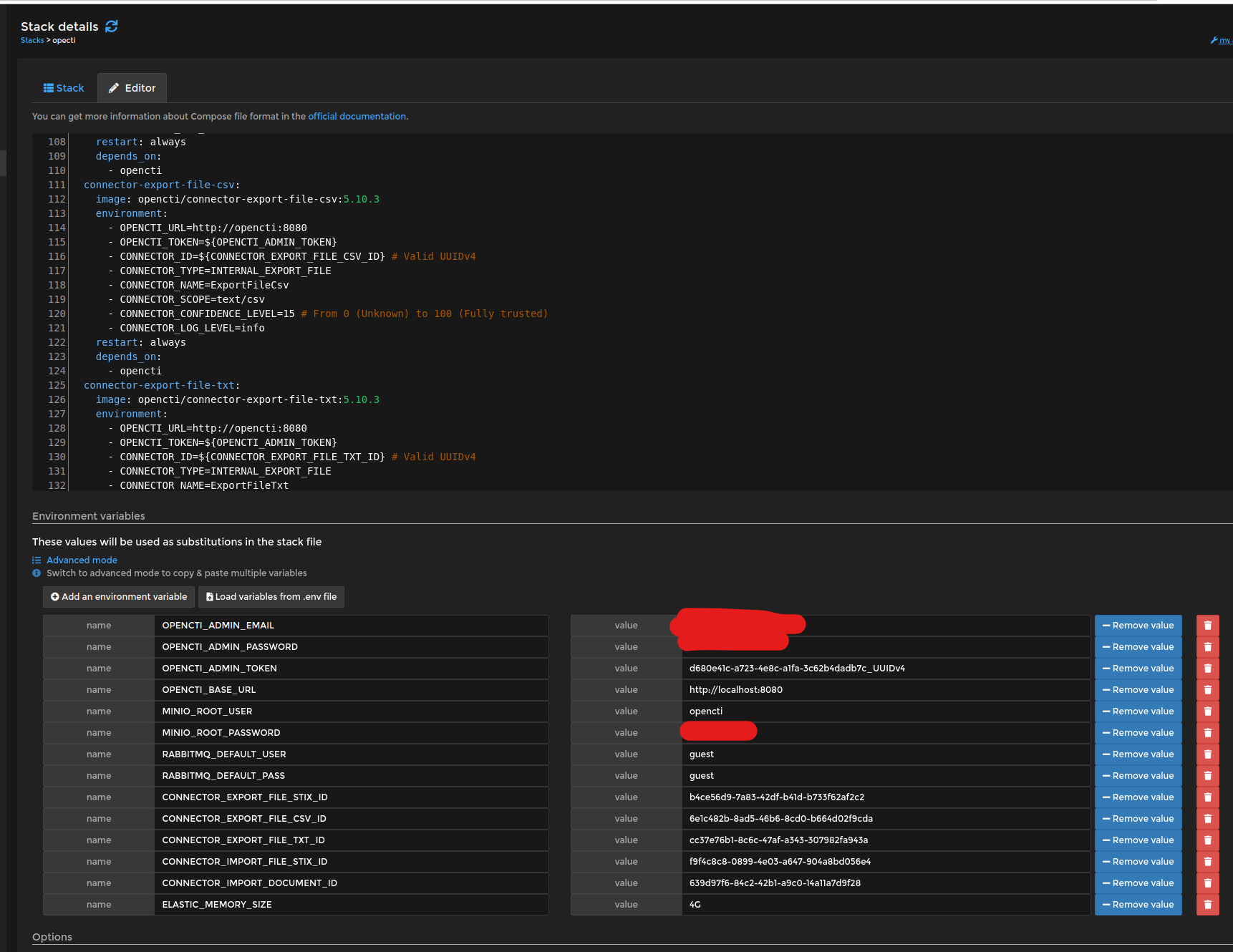Open the official documentation link
Image resolution: width=1233 pixels, height=952 pixels.
click(x=357, y=116)
